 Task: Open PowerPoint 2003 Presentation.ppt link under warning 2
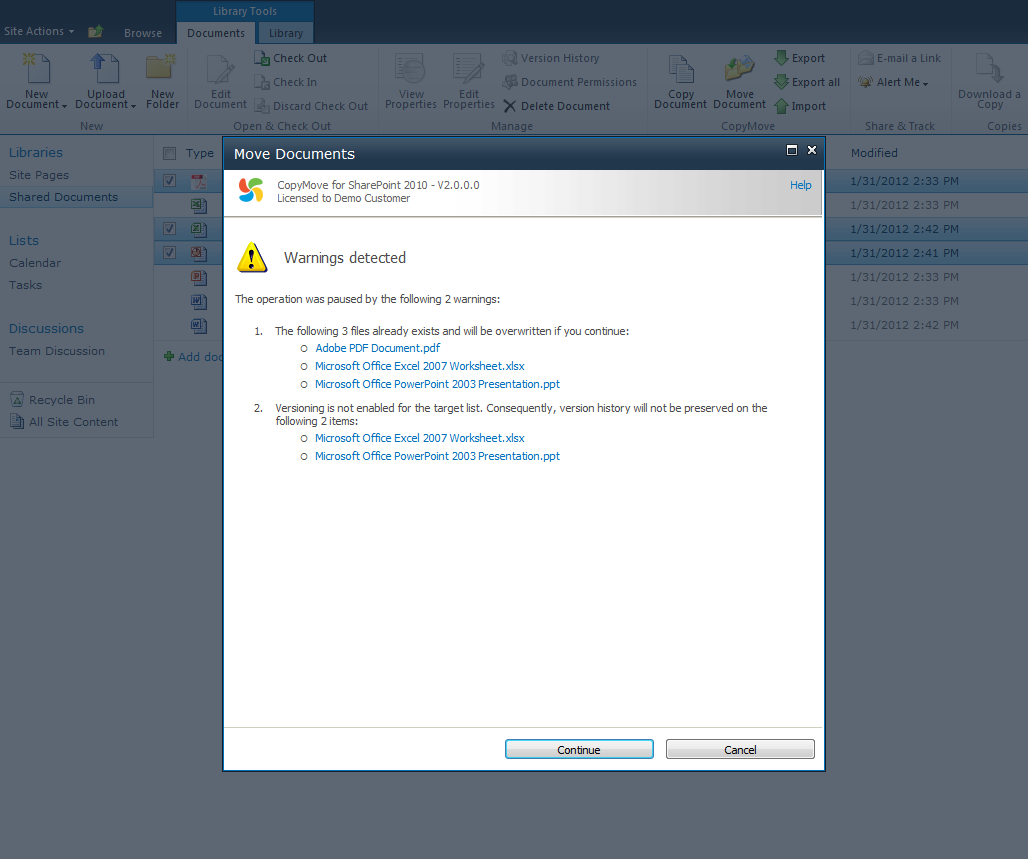pos(437,456)
